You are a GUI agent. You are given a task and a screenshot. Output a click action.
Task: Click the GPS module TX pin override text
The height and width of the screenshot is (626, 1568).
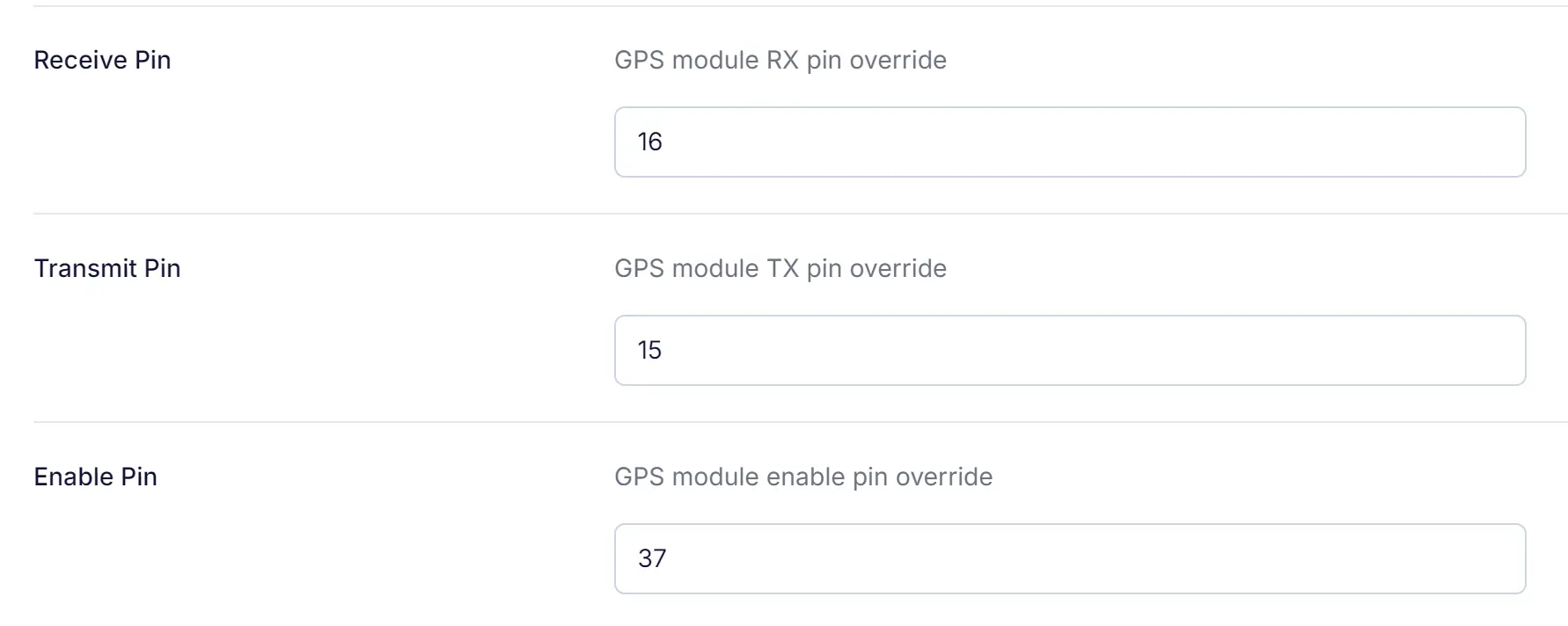(780, 268)
